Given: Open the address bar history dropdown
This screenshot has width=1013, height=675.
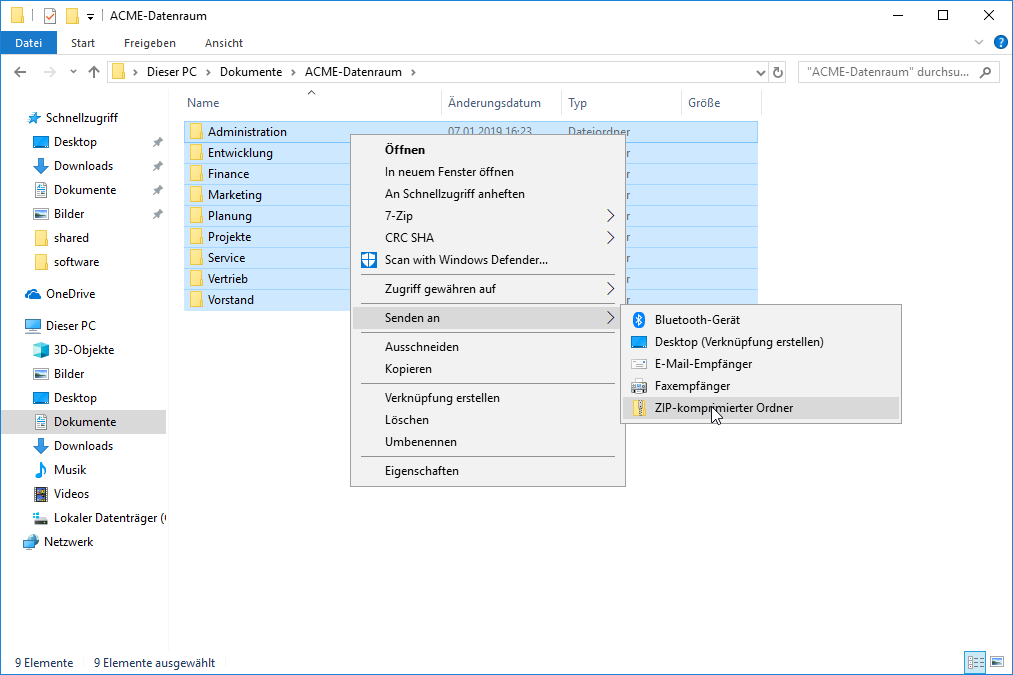Looking at the screenshot, I should (759, 72).
